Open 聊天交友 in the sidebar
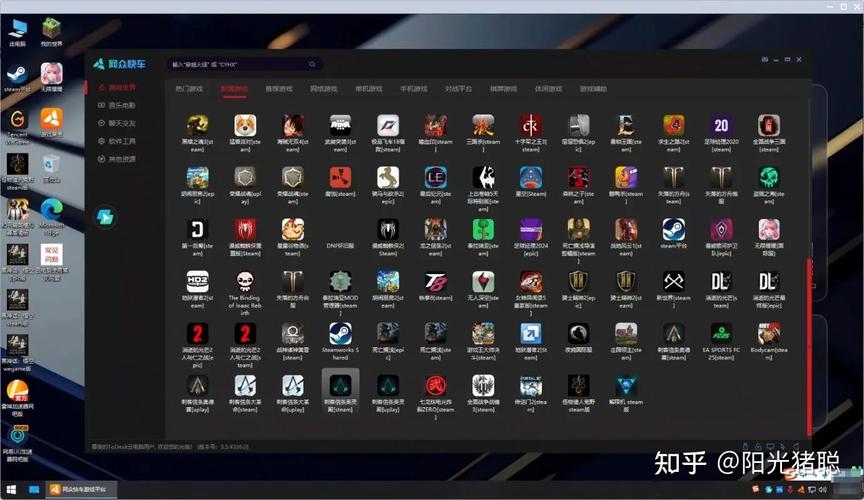 tap(116, 123)
